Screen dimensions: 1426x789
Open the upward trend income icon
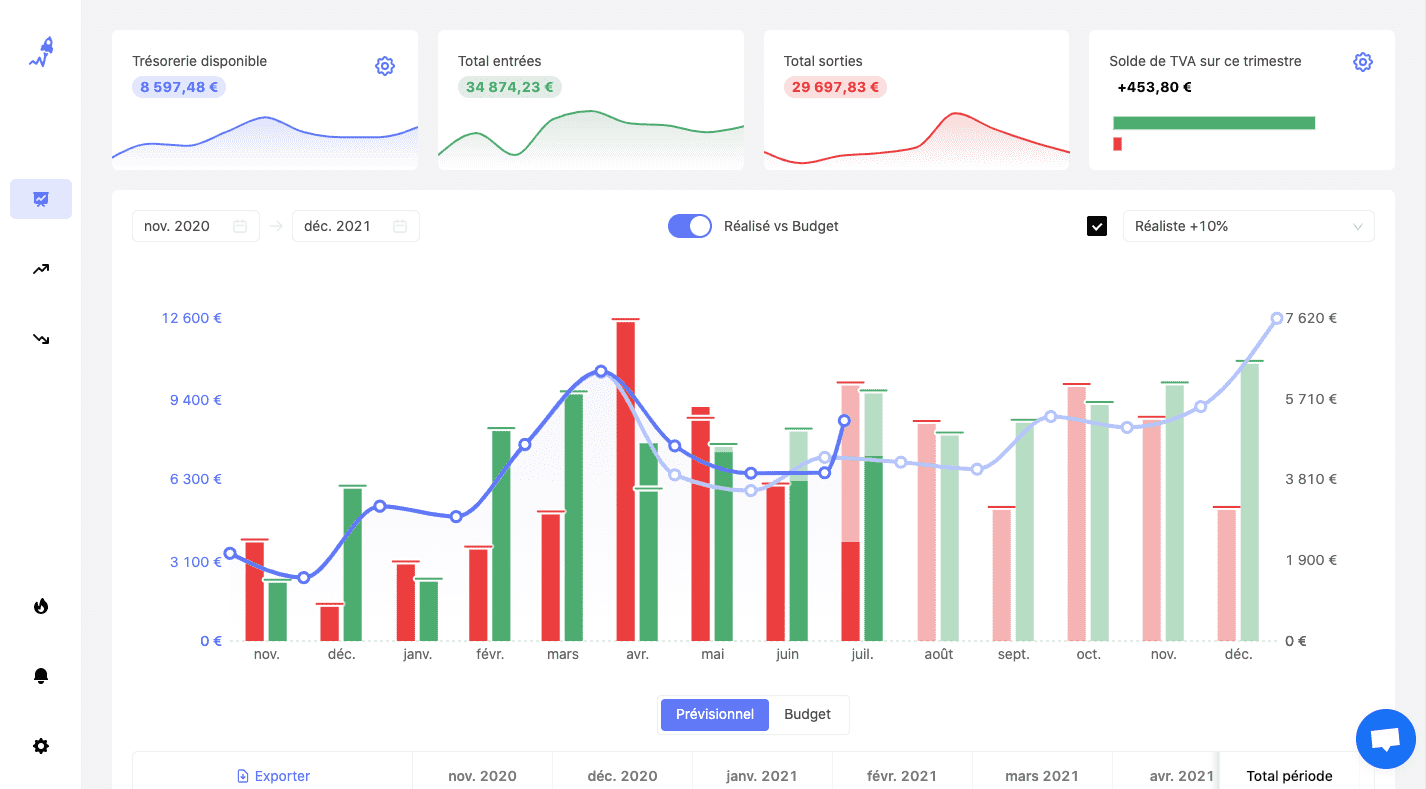[41, 269]
